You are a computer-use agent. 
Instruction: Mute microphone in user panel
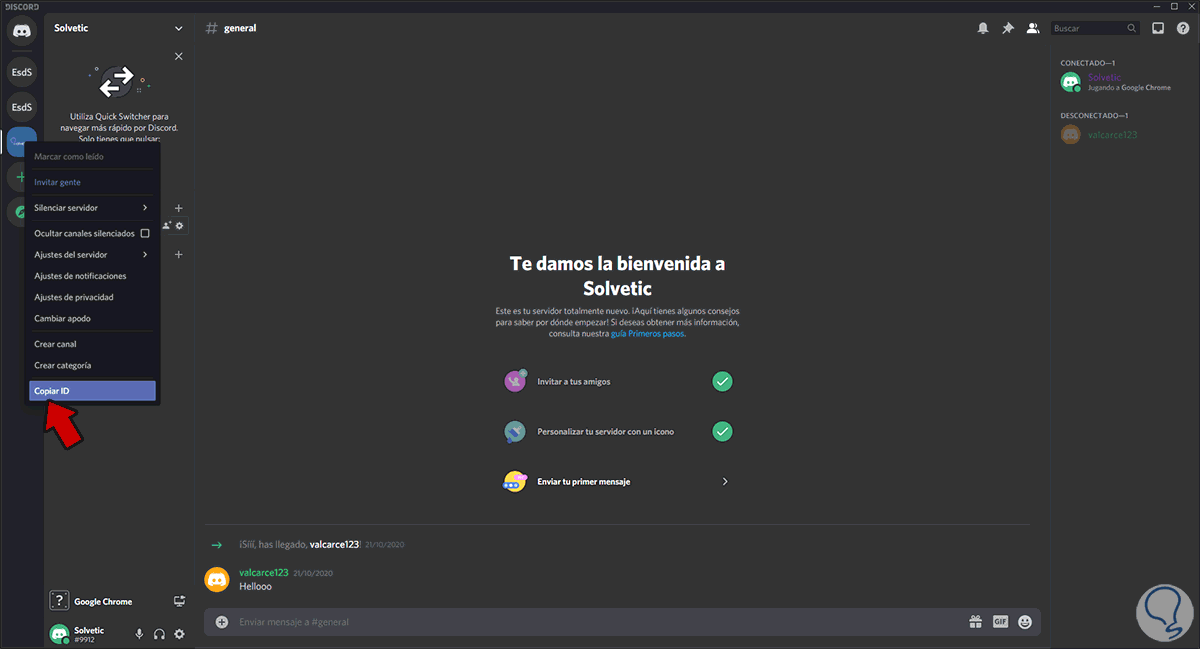[x=139, y=634]
